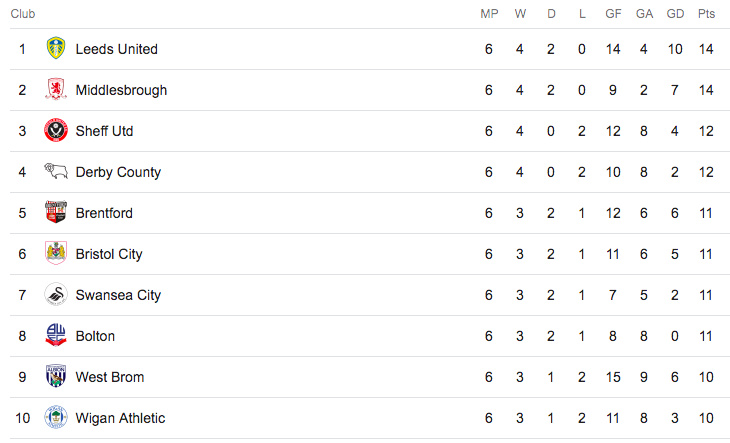
Task: Click the GD column header
Action: [675, 14]
